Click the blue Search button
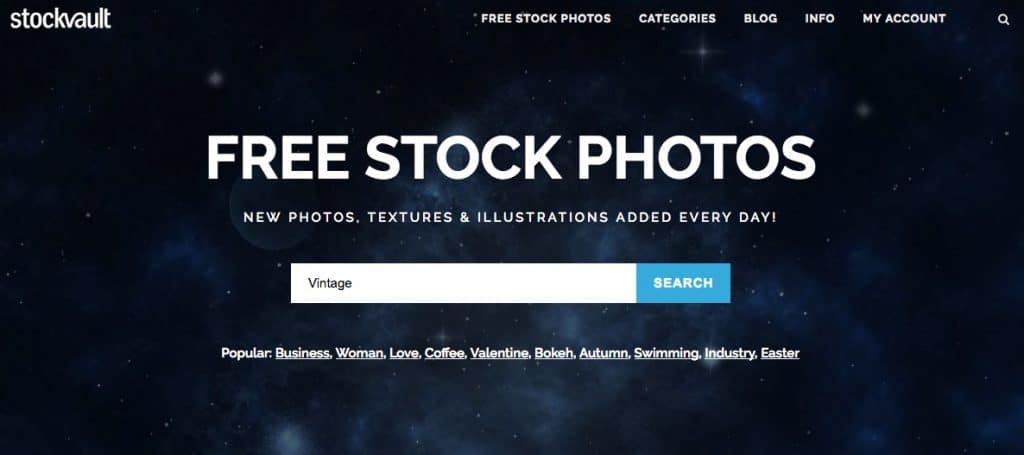 tap(683, 283)
